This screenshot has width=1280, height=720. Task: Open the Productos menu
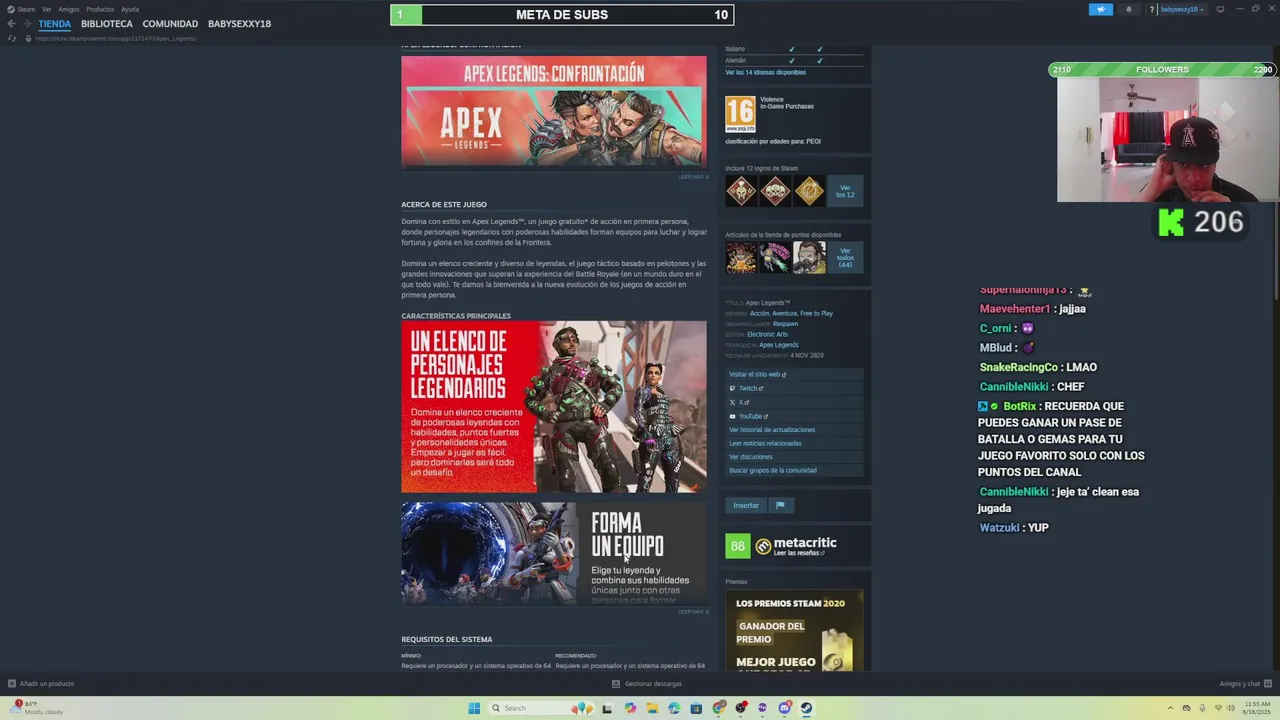[x=100, y=9]
